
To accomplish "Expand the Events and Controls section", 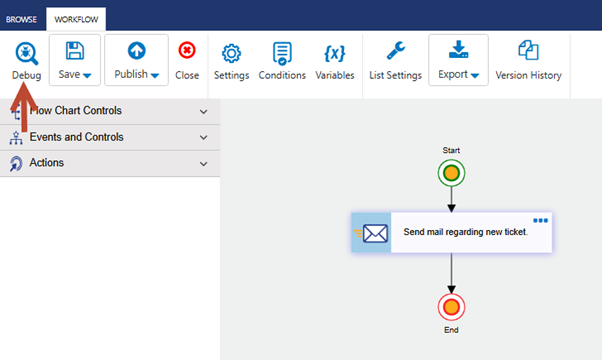I will 110,137.
